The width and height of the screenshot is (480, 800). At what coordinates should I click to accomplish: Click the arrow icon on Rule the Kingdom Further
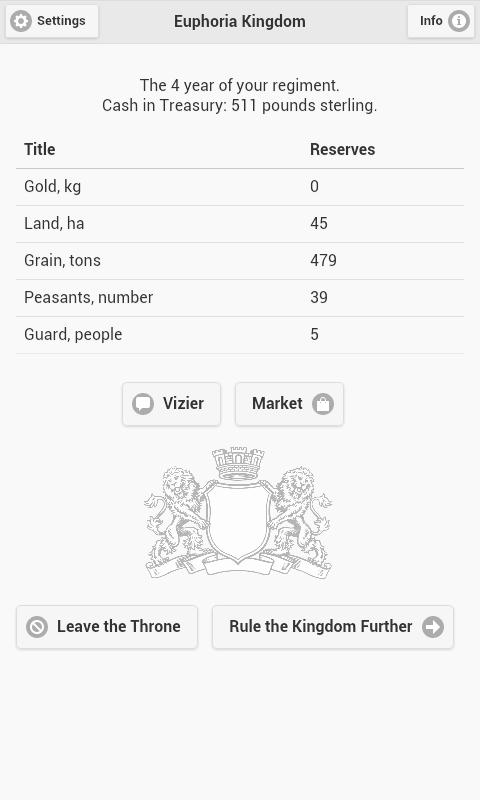tap(433, 627)
